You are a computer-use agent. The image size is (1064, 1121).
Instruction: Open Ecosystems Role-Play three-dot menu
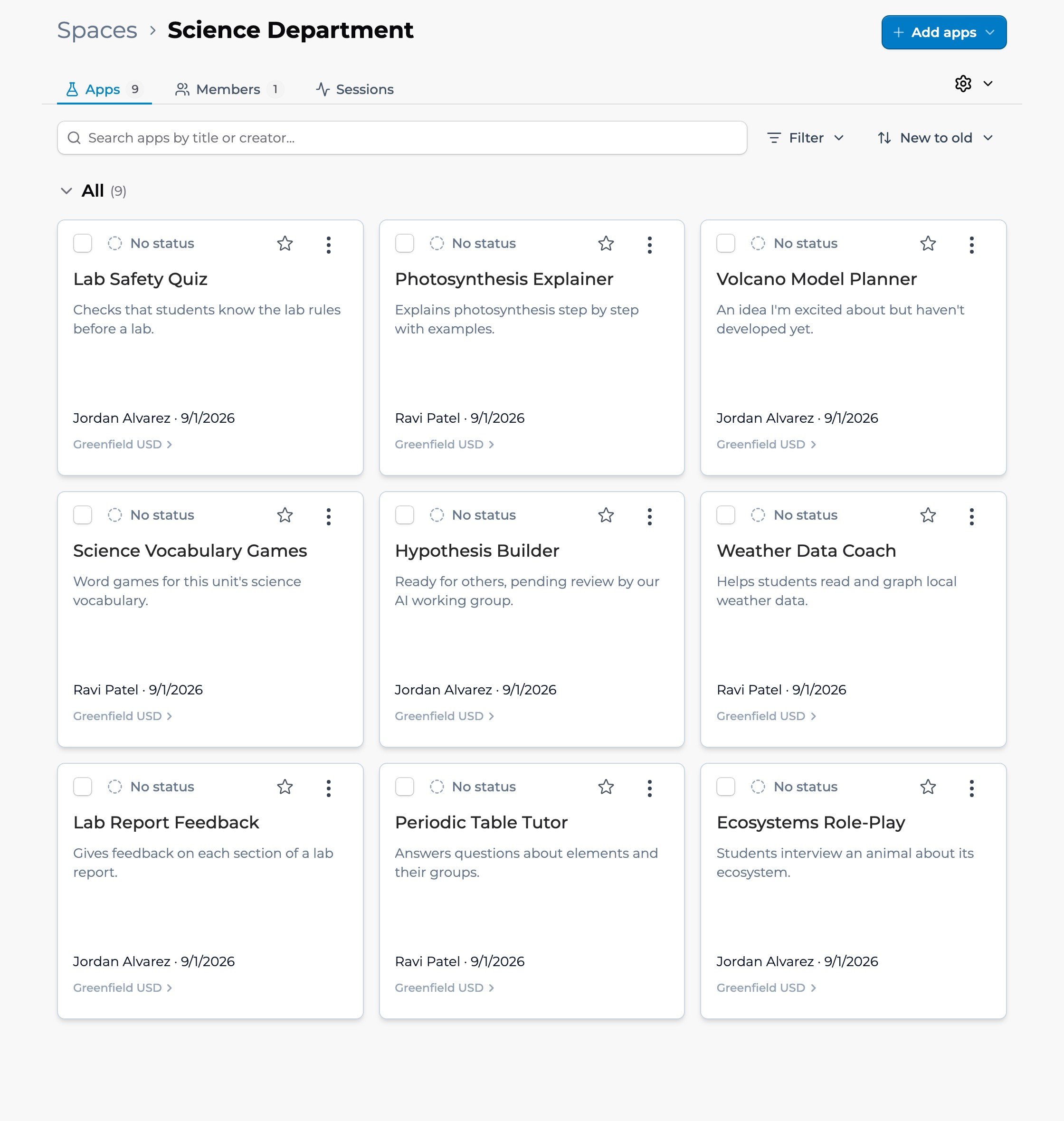coord(971,788)
